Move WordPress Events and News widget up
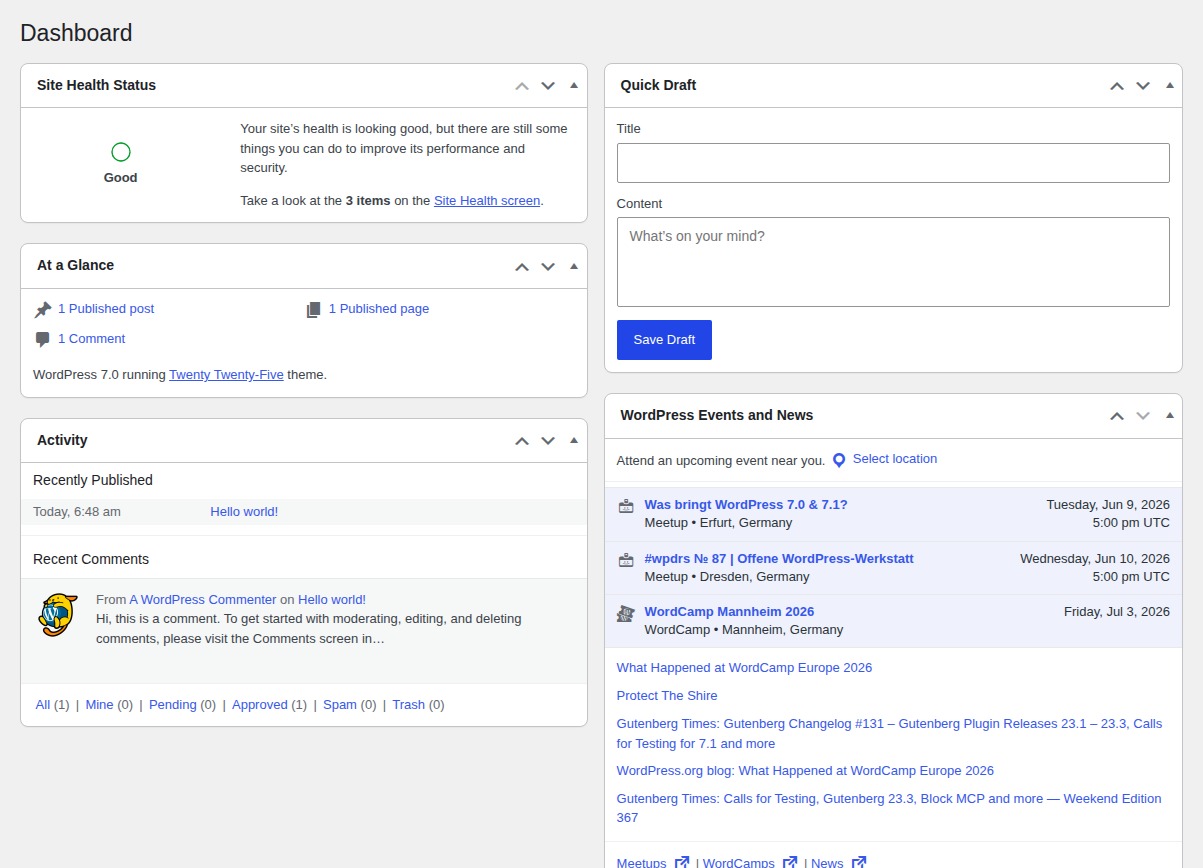 click(x=1117, y=416)
